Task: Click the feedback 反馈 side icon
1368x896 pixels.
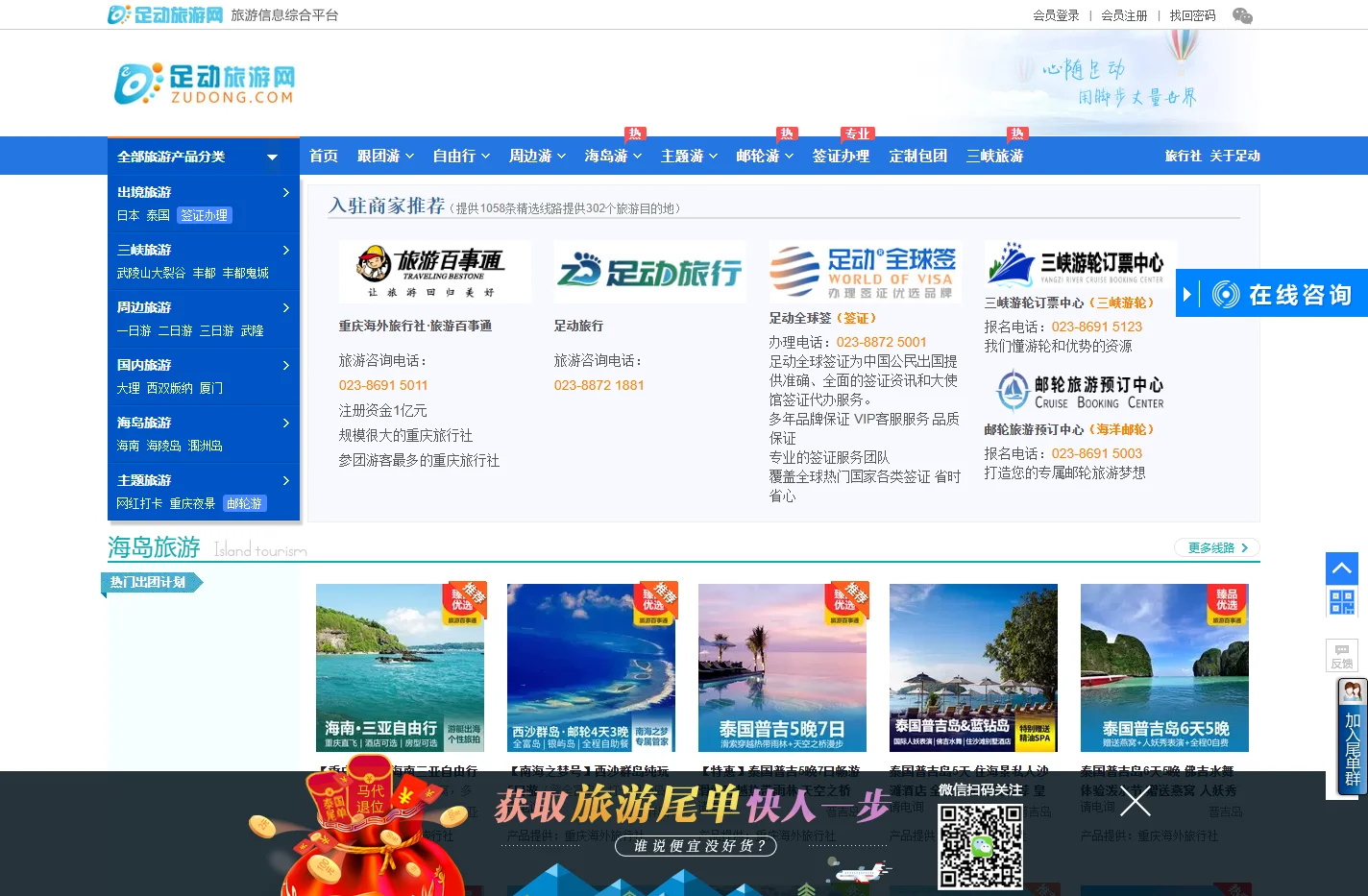Action: [1341, 655]
